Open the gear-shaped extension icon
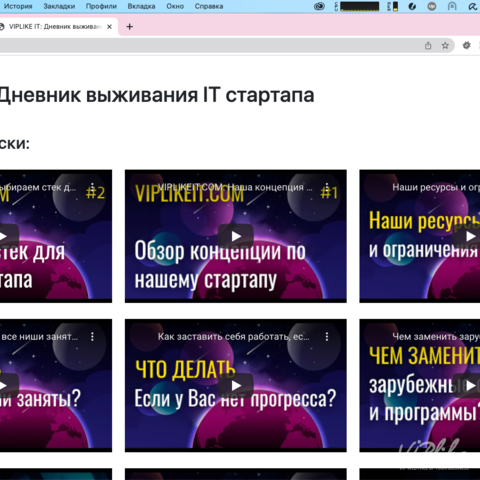The width and height of the screenshot is (480, 480). 467,46
